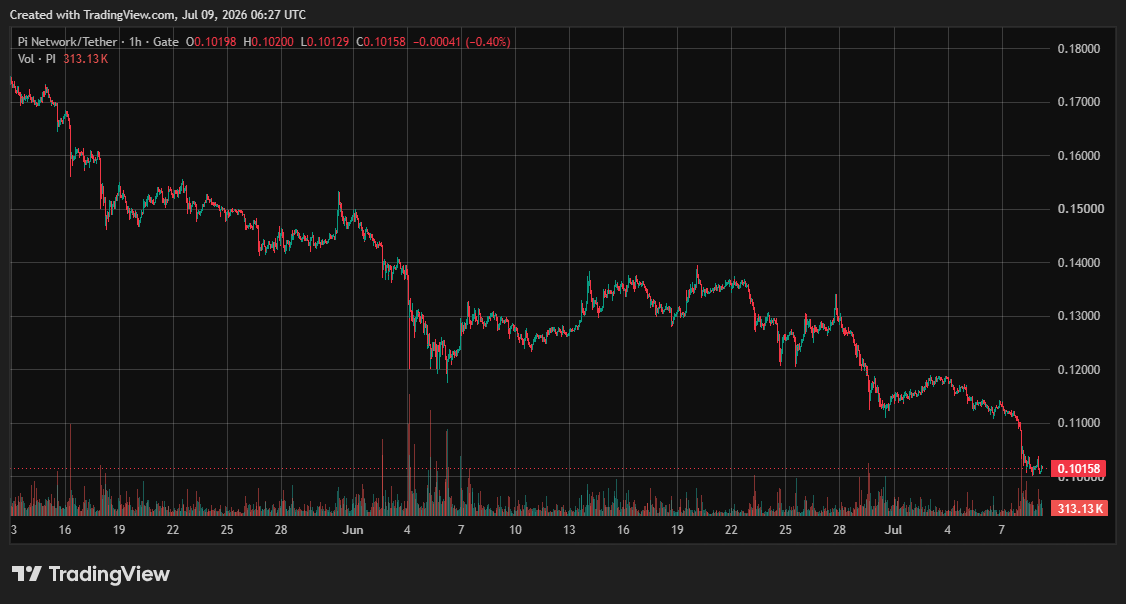
Task: Click the TradingView wordmark text
Action: [109, 573]
